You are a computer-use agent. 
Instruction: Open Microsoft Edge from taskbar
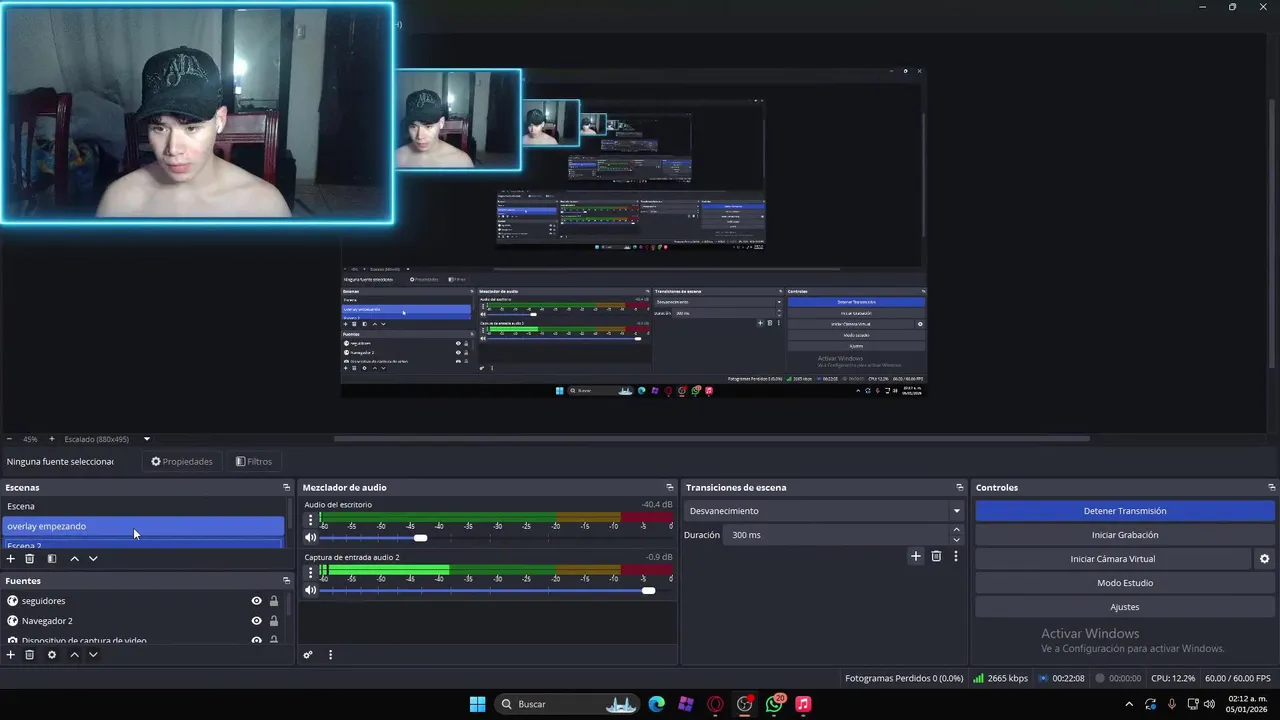[x=656, y=704]
